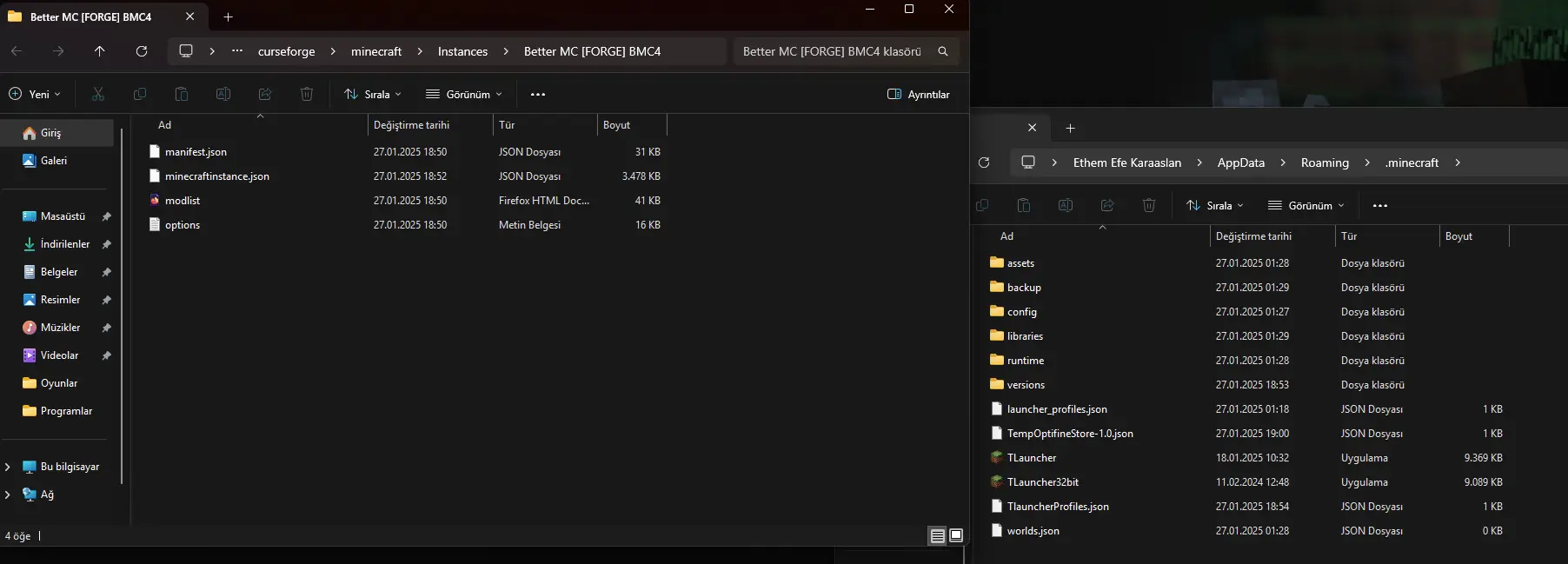Click the chevron after .minecraft in address bar
The width and height of the screenshot is (1568, 564).
pyautogui.click(x=1458, y=163)
